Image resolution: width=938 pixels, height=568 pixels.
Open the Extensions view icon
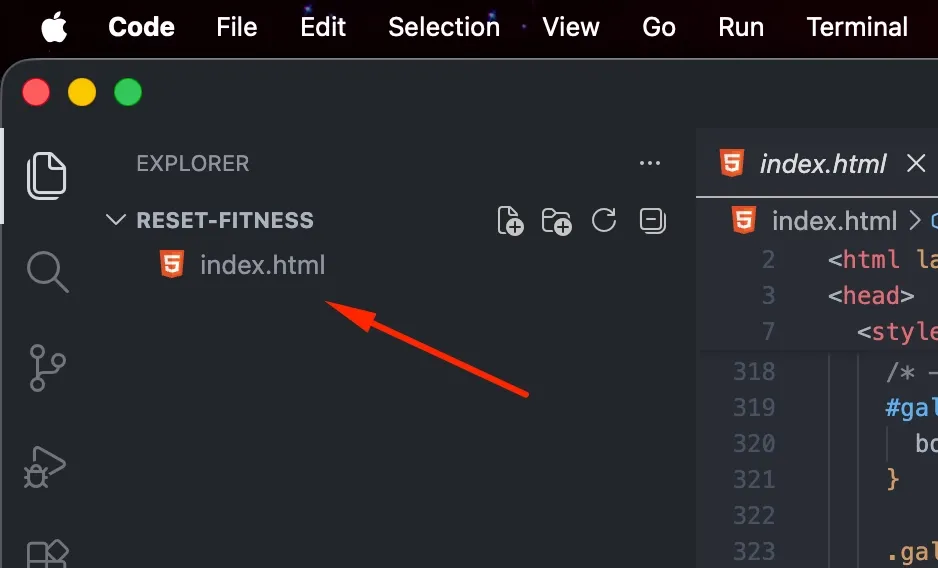pyautogui.click(x=48, y=554)
